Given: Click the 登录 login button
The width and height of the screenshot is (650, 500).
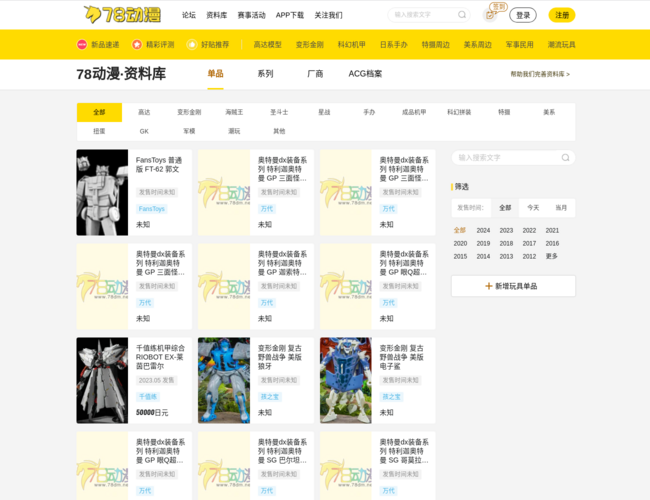Looking at the screenshot, I should tap(523, 15).
